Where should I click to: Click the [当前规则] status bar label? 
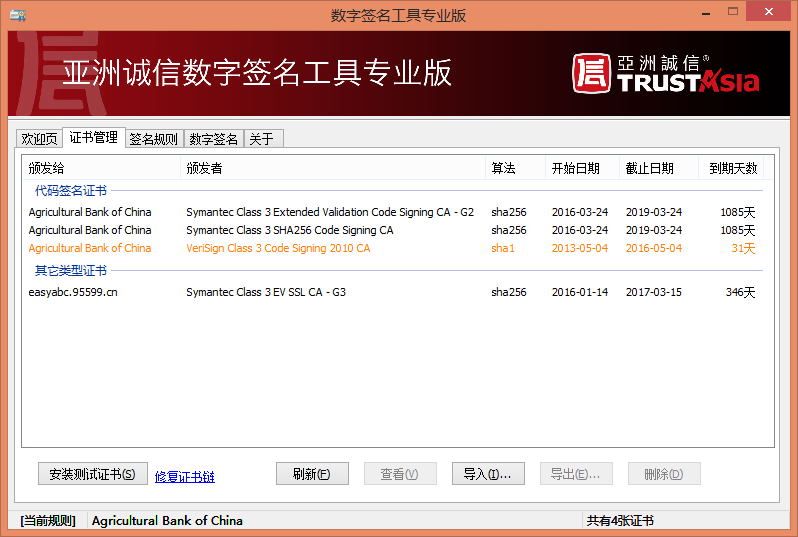tap(48, 521)
